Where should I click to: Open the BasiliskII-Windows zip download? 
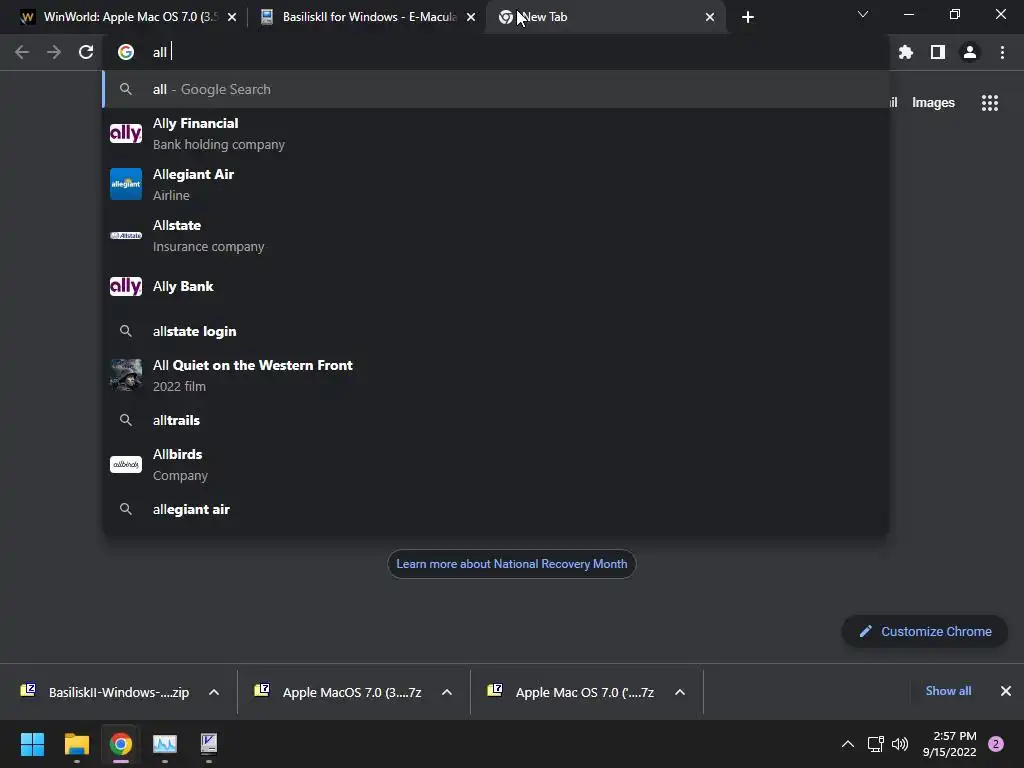pyautogui.click(x=106, y=692)
